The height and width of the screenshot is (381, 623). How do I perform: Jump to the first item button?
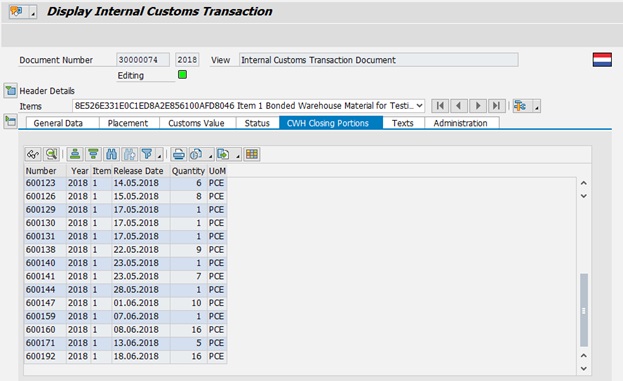pyautogui.click(x=440, y=106)
